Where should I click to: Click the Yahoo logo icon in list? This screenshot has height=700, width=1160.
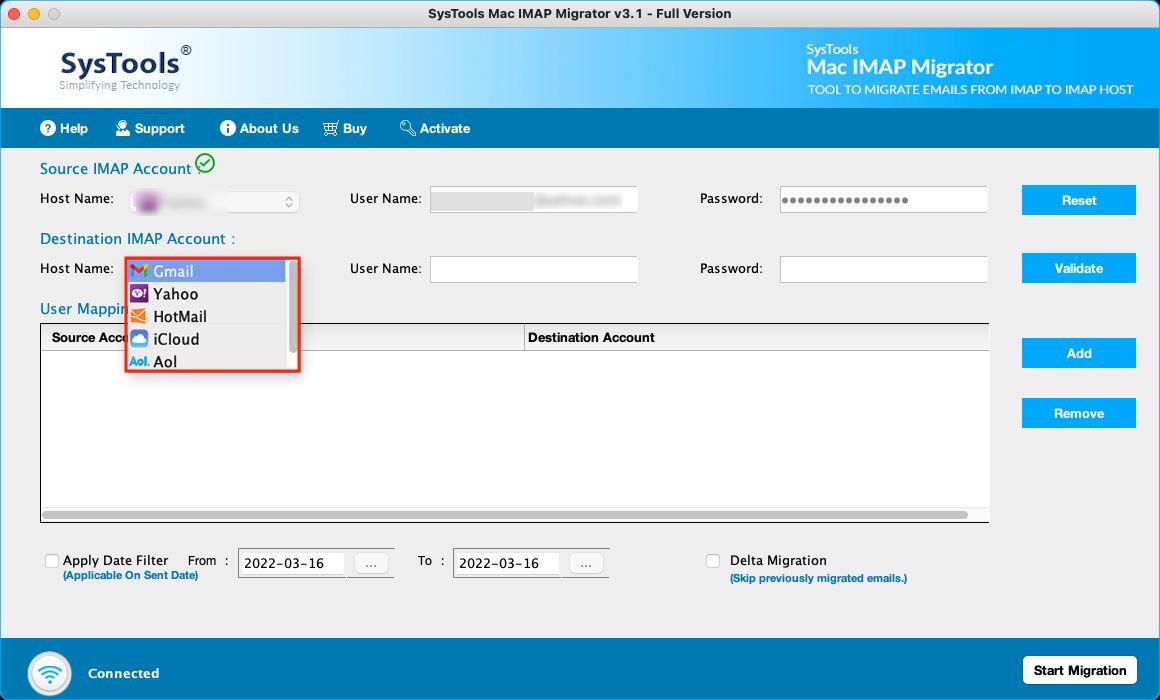[x=139, y=294]
